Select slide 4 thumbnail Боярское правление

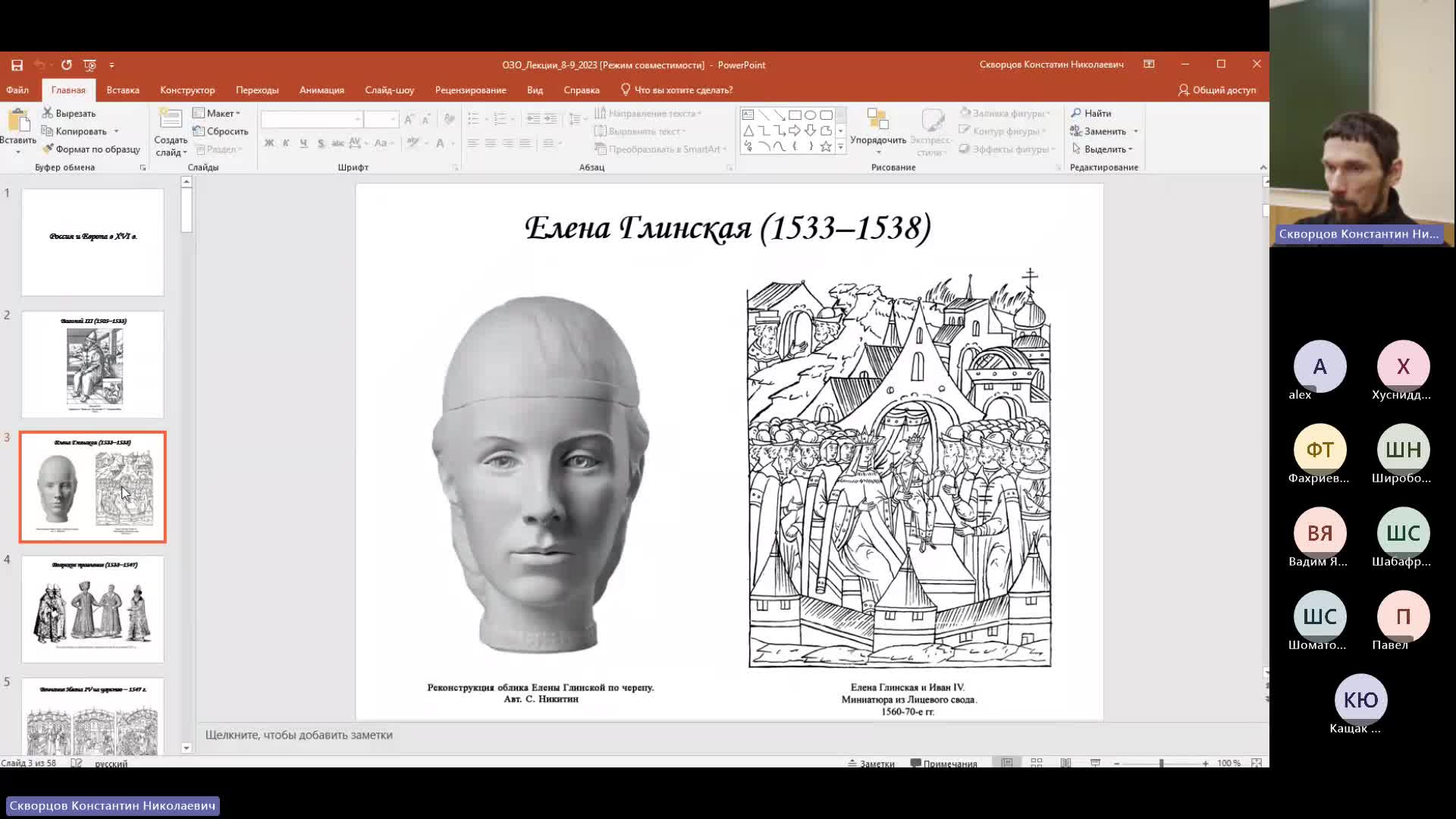[93, 609]
